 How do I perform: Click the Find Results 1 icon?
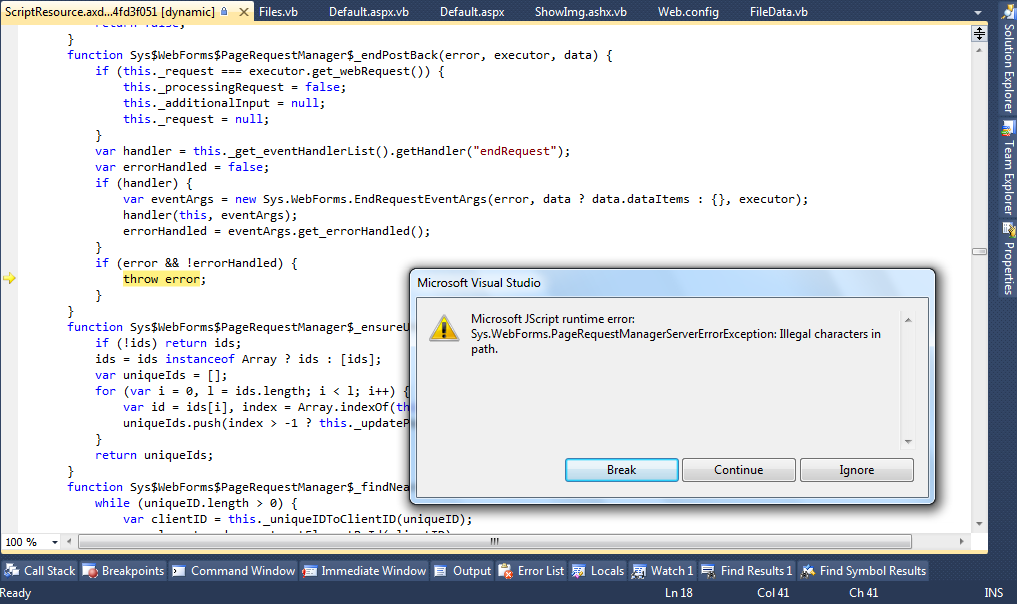click(708, 571)
